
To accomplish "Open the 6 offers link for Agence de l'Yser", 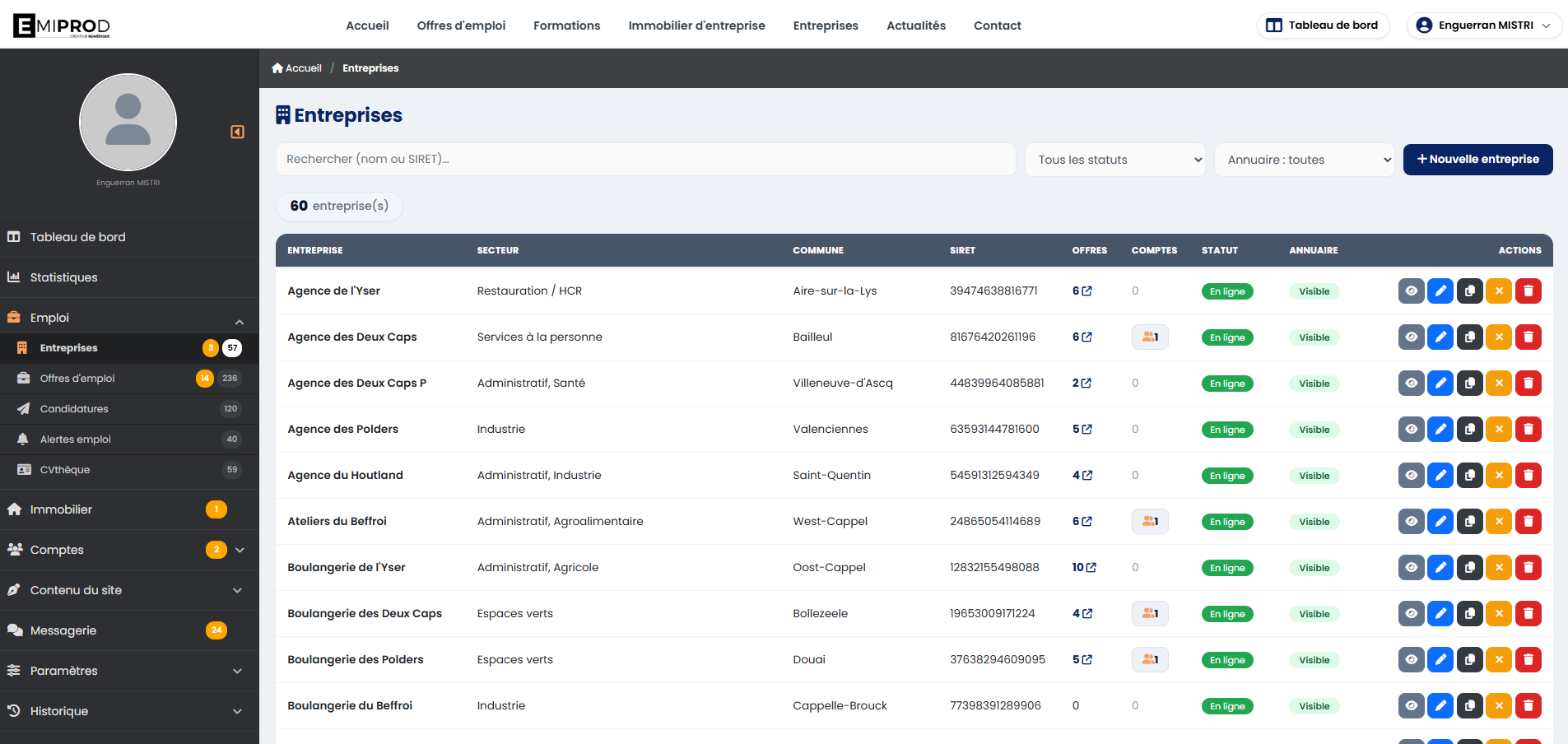I will 1082,291.
